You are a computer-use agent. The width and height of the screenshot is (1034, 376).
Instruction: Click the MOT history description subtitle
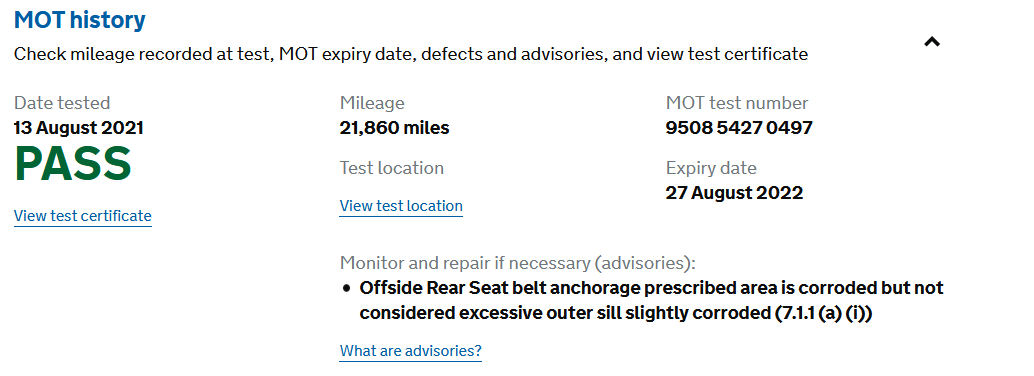[x=411, y=54]
